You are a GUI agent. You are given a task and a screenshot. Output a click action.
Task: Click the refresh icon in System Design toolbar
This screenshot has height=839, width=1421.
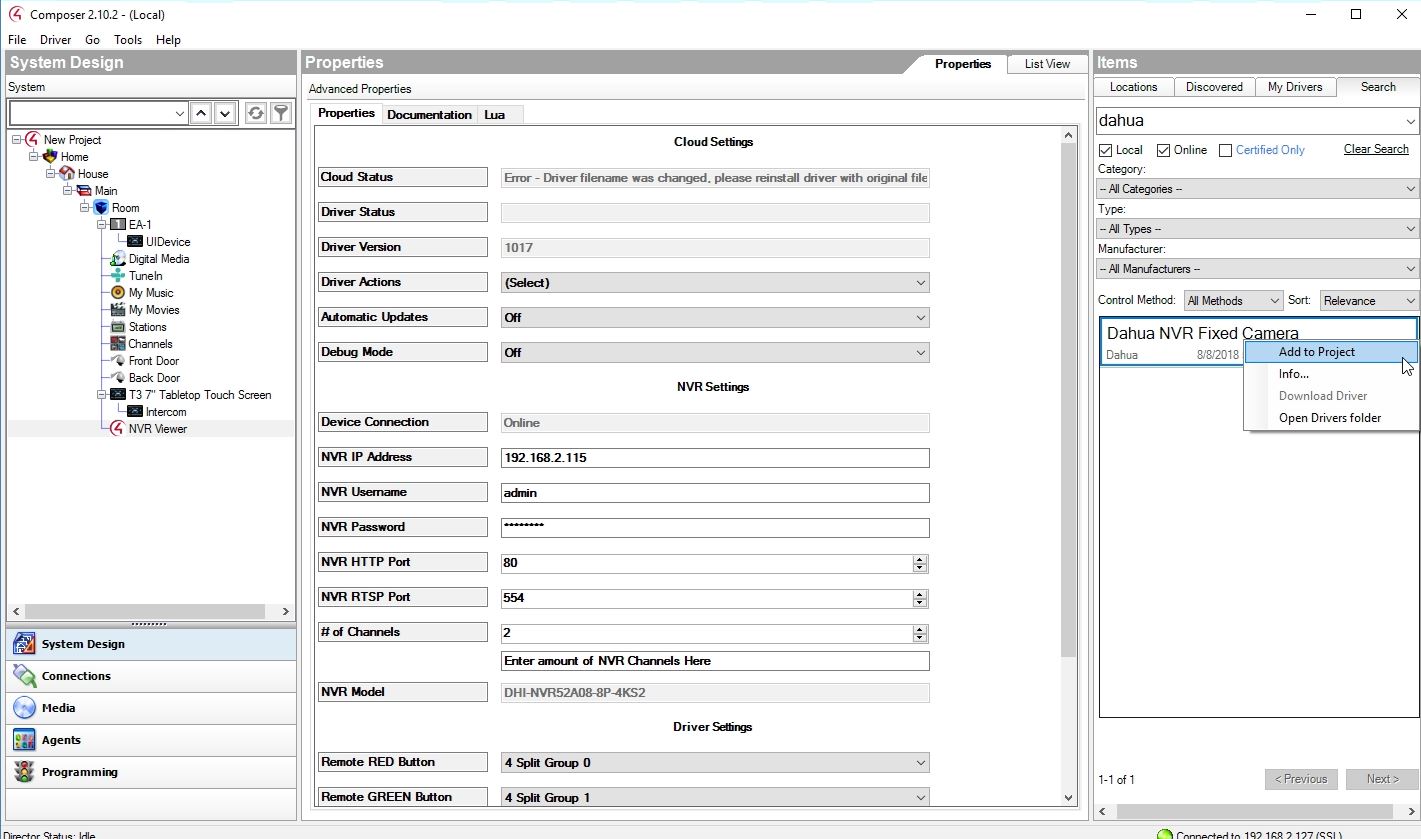pos(256,113)
